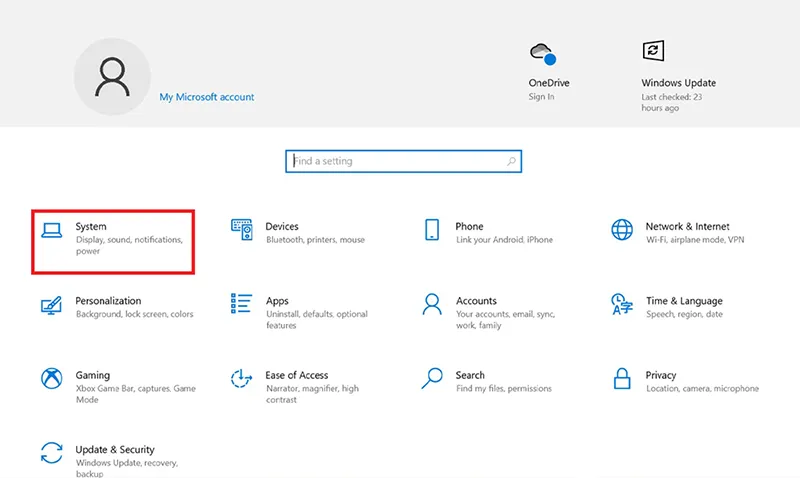Screen dimensions: 800x478
Task: Open Network & Internet globe icon
Action: point(622,230)
